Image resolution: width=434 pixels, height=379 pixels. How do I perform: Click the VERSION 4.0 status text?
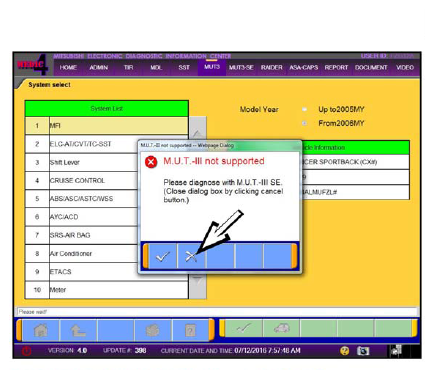[67, 351]
